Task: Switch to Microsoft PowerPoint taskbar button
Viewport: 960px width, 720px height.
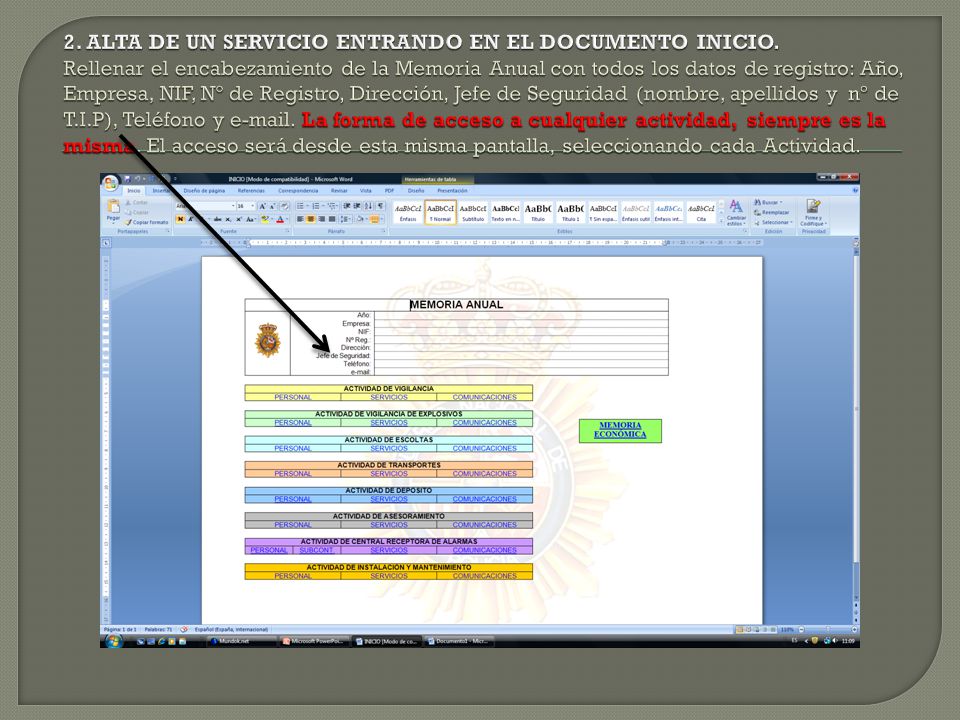Action: pyautogui.click(x=315, y=642)
